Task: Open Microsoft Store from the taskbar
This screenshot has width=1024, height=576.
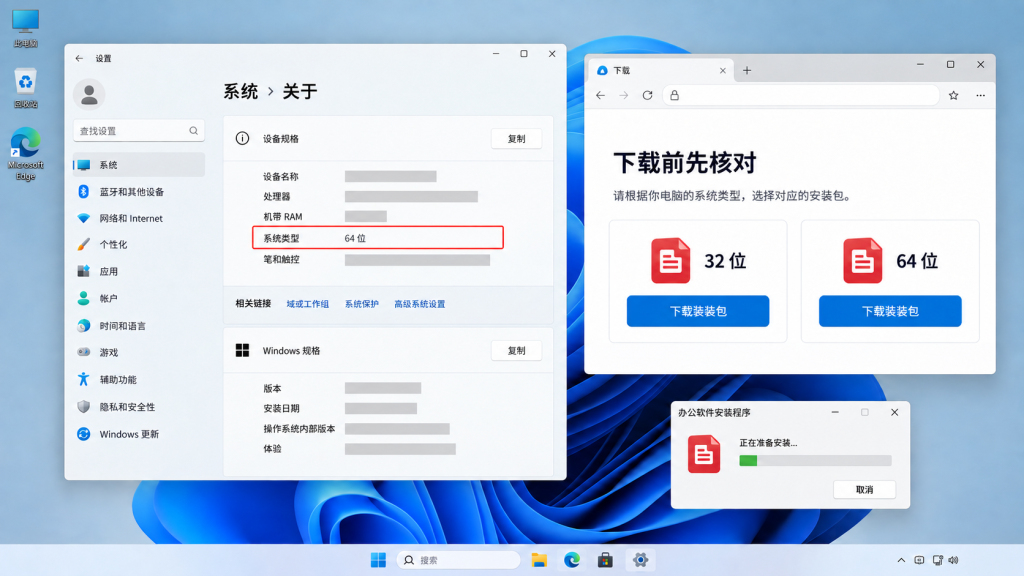Action: tap(605, 560)
